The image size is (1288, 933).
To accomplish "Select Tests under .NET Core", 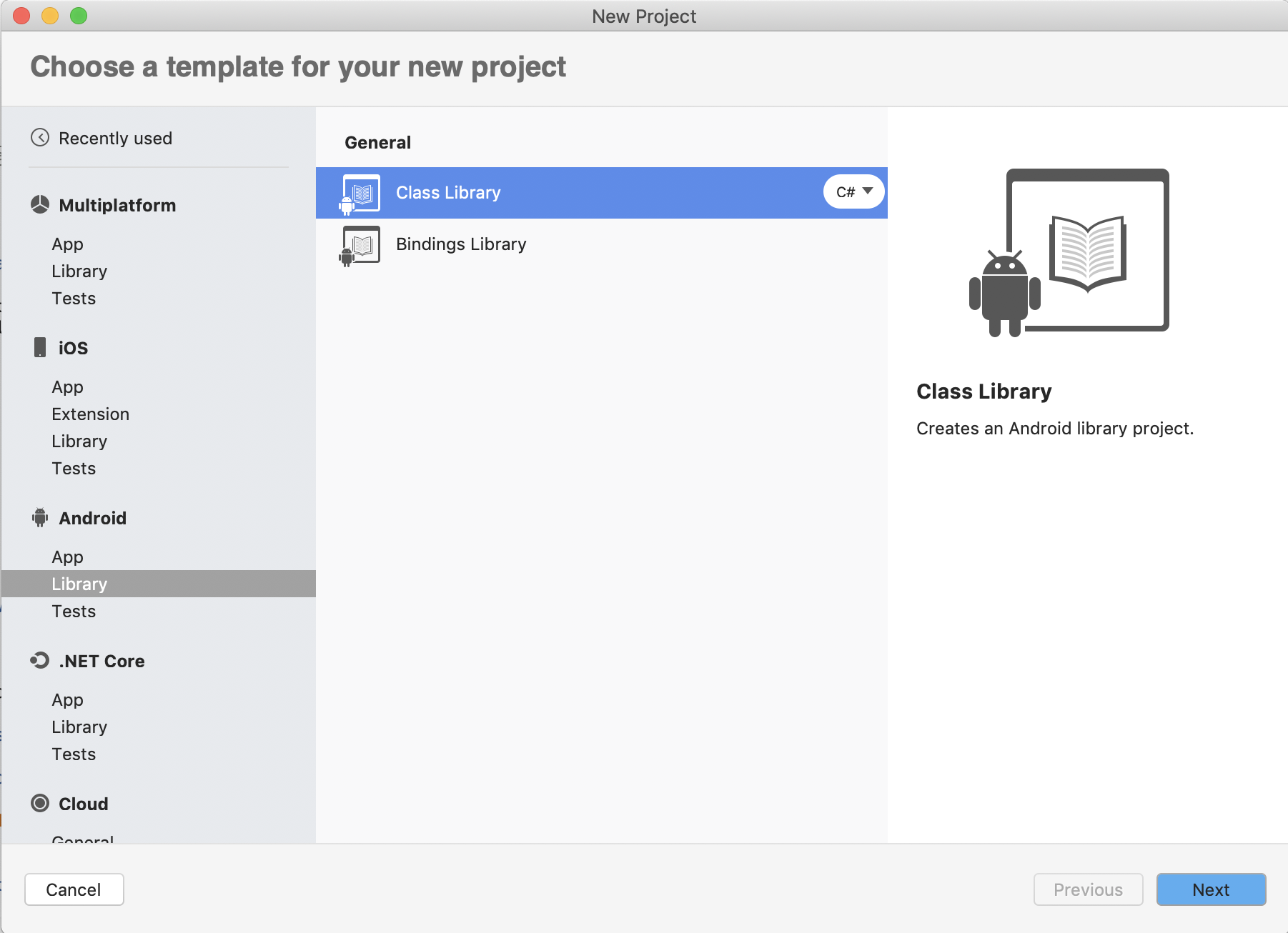I will (x=74, y=754).
